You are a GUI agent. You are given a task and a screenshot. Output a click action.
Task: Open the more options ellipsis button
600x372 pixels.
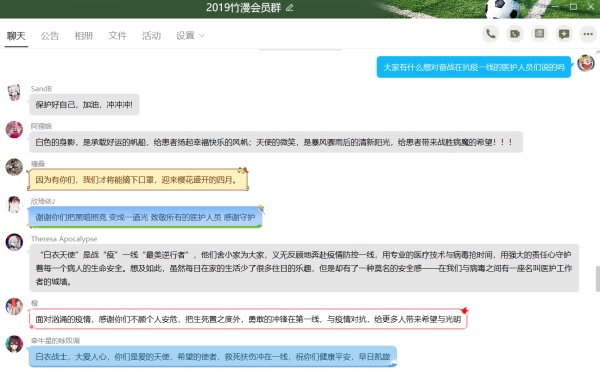[588, 34]
